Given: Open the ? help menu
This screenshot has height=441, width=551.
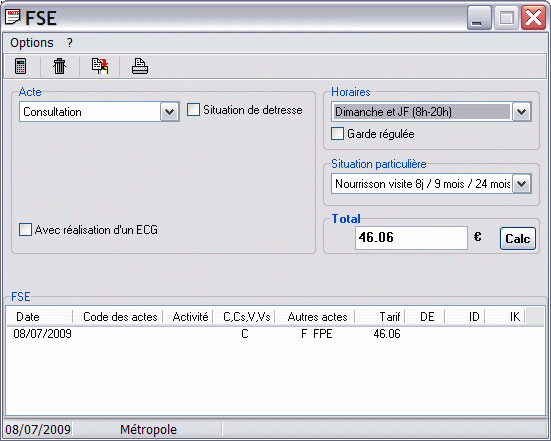Looking at the screenshot, I should click(70, 43).
